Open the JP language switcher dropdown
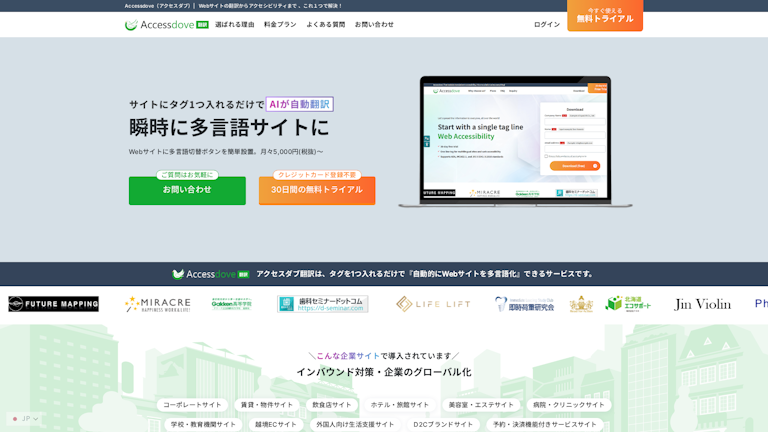 point(24,419)
